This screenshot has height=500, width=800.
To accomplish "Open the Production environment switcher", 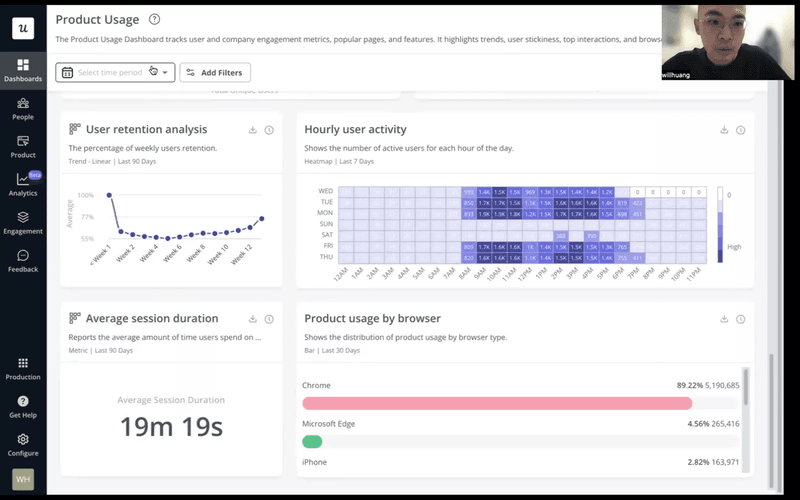I will coord(22,368).
